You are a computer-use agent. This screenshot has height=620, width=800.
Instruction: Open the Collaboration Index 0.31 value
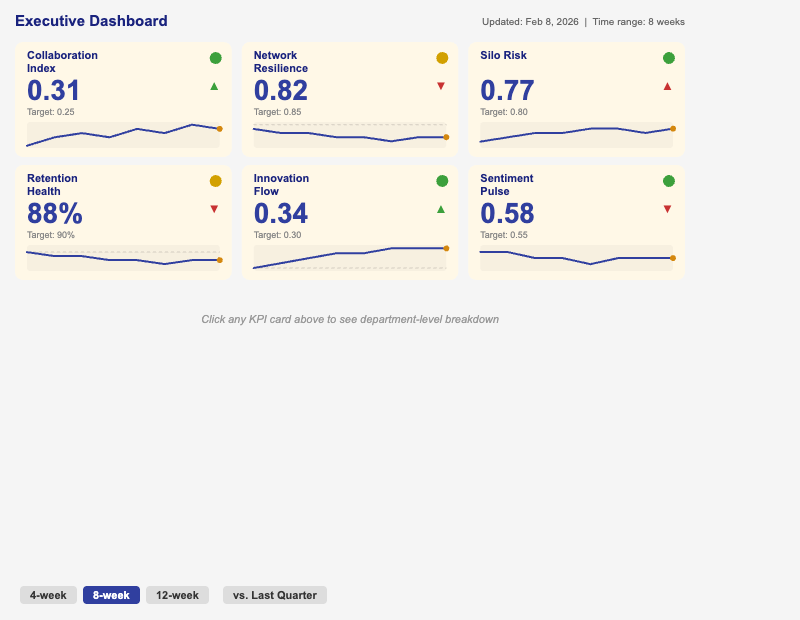pyautogui.click(x=54, y=91)
